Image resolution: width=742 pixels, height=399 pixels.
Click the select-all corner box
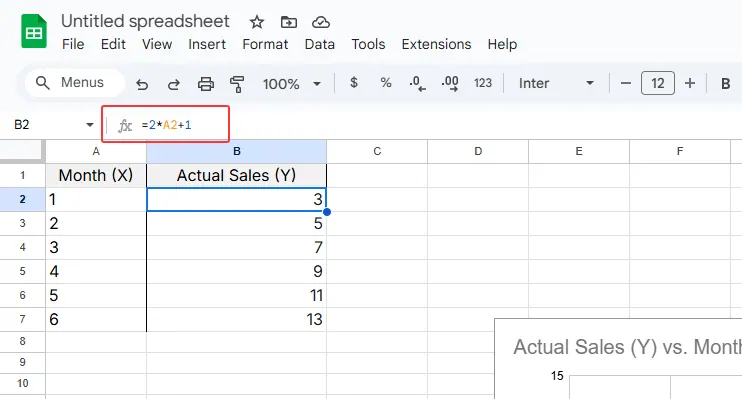pos(22,151)
